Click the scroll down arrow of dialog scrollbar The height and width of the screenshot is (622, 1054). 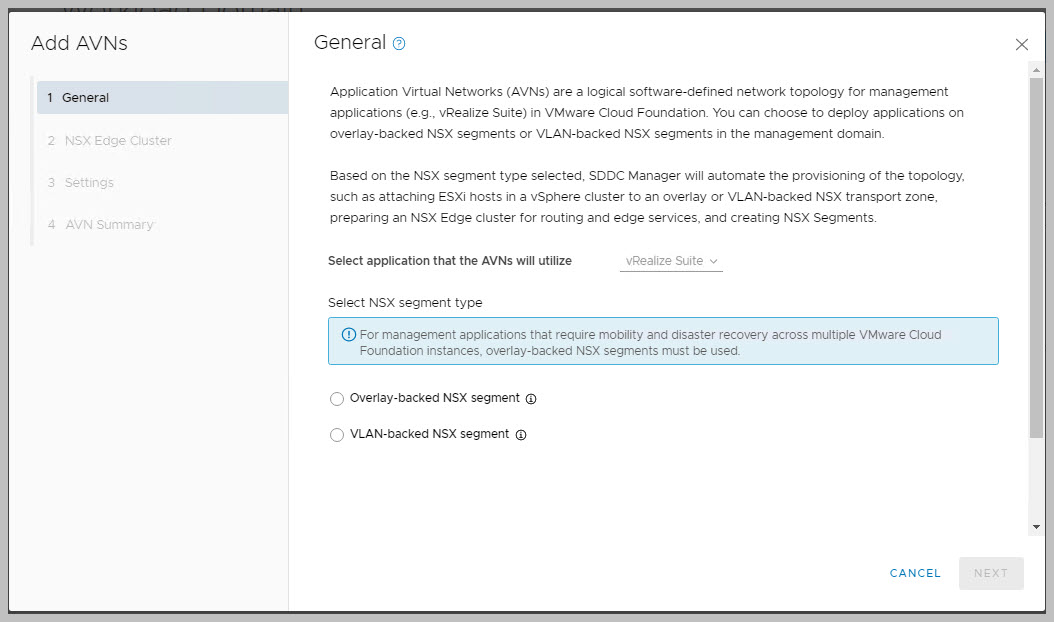pyautogui.click(x=1036, y=527)
